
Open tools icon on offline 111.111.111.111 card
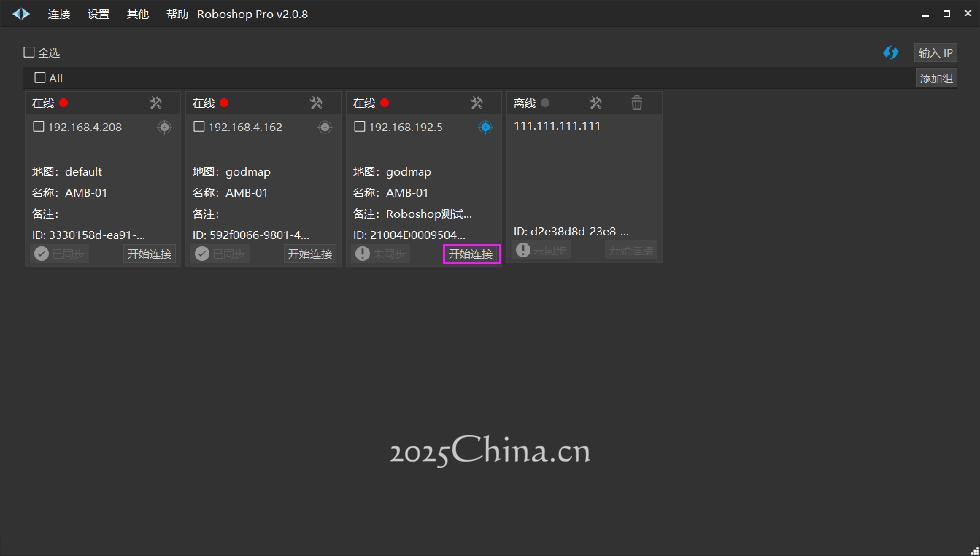tap(596, 102)
